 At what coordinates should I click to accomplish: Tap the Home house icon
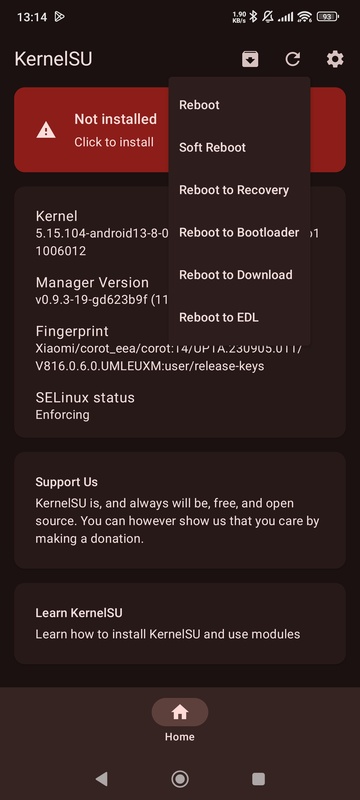(179, 712)
